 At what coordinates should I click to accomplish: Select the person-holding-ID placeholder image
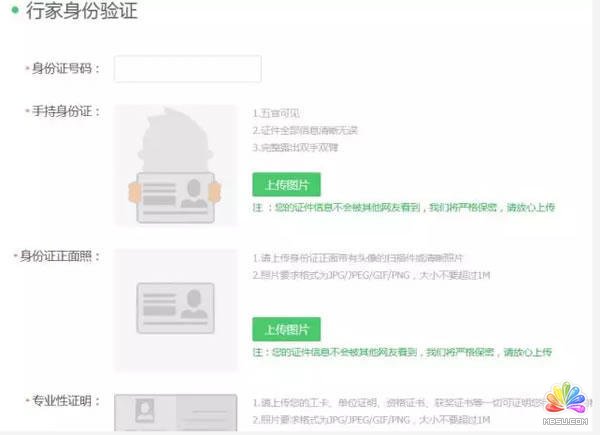pos(175,165)
